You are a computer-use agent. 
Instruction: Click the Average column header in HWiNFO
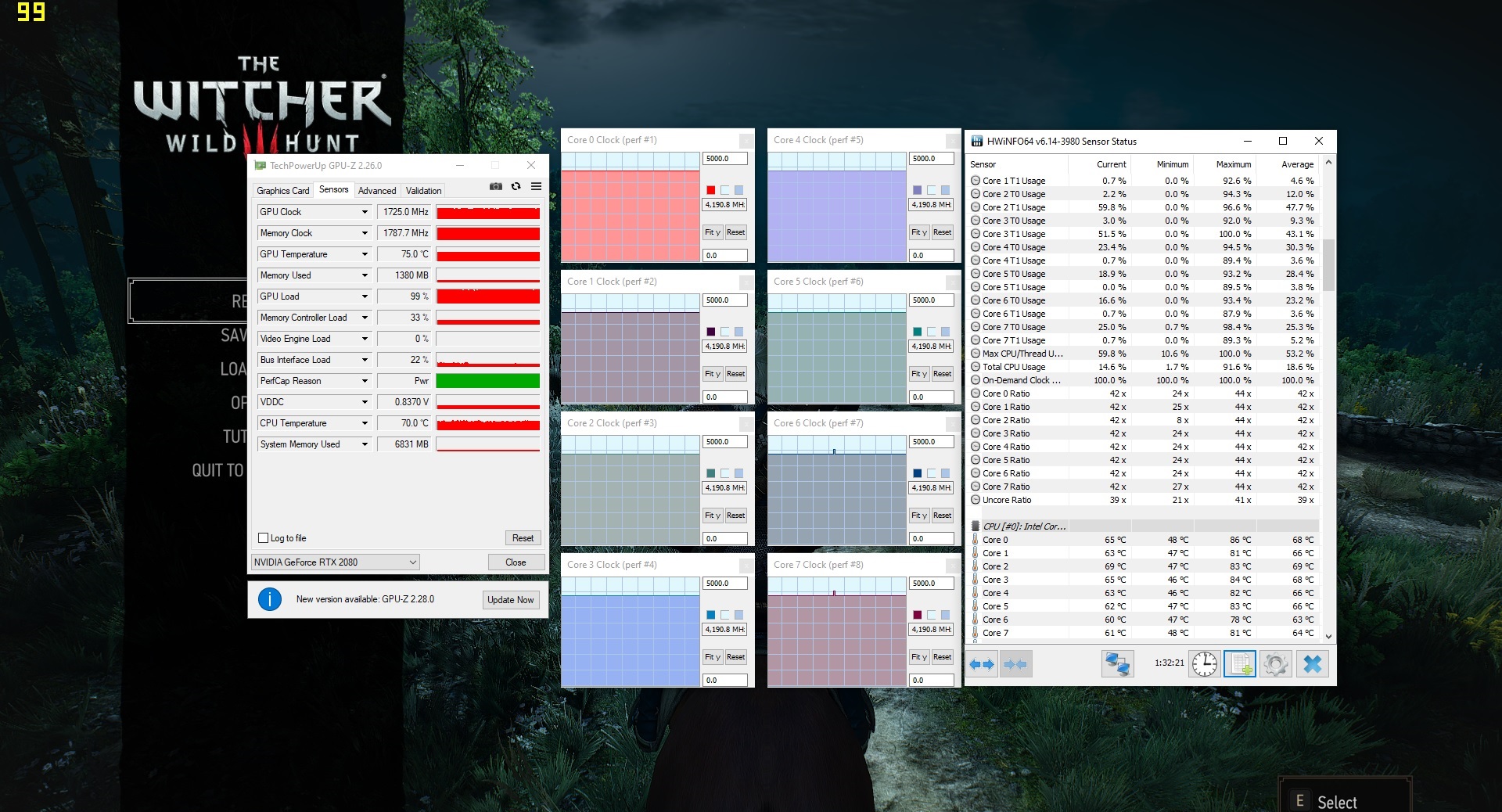[x=1297, y=164]
